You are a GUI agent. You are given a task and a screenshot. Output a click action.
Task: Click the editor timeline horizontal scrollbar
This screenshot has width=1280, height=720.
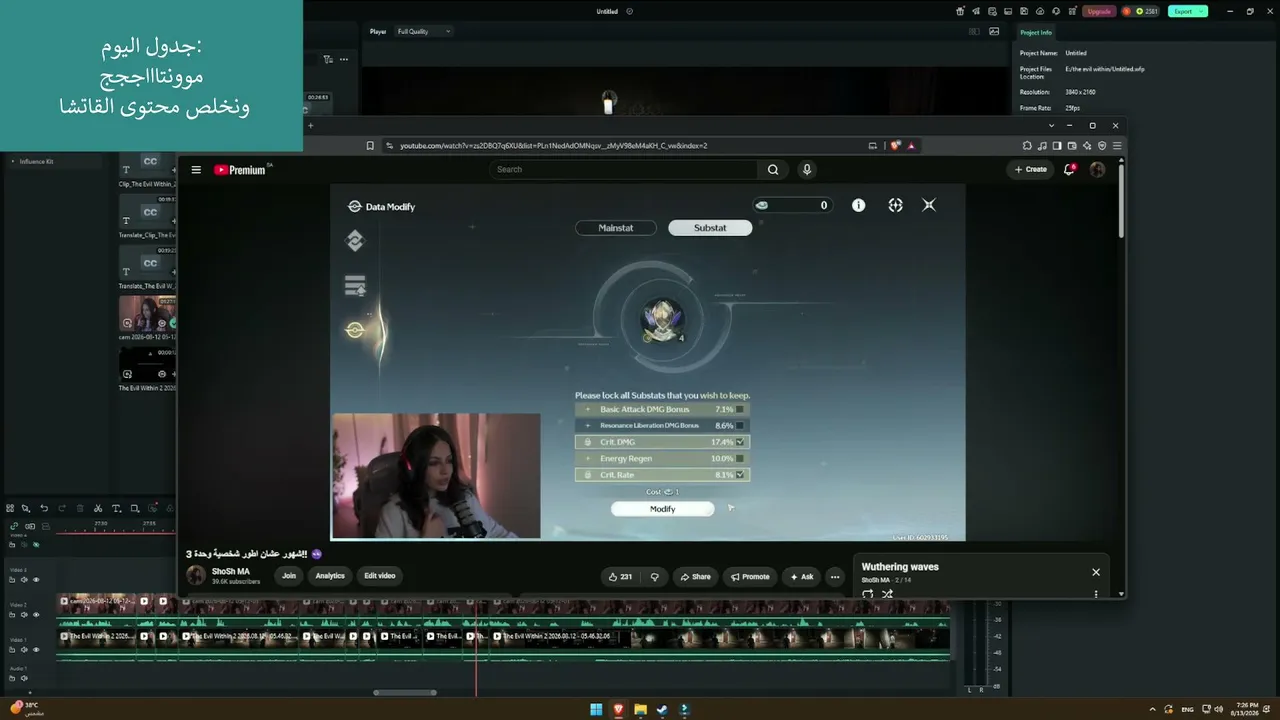(405, 692)
